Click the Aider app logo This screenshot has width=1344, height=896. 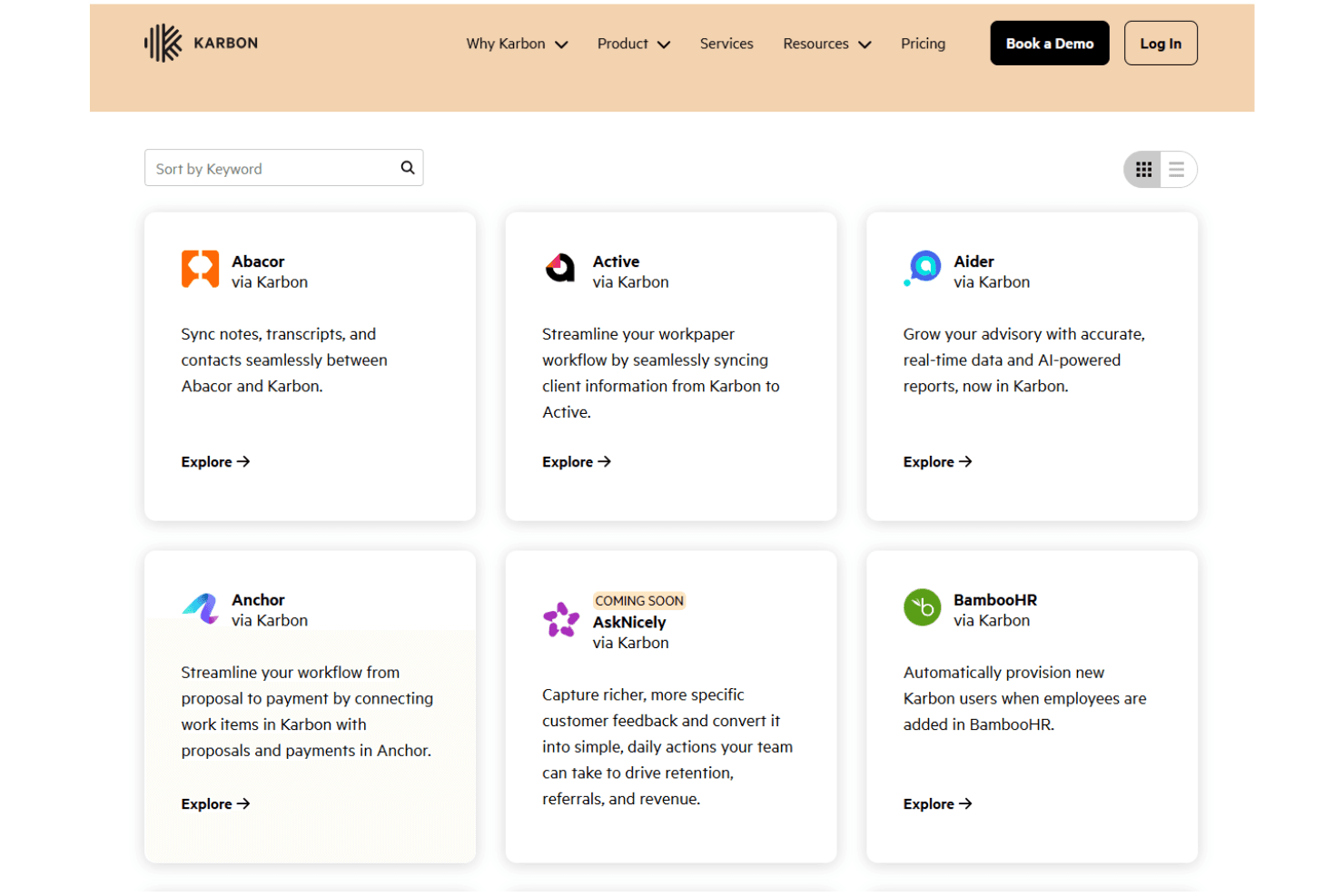pos(923,269)
